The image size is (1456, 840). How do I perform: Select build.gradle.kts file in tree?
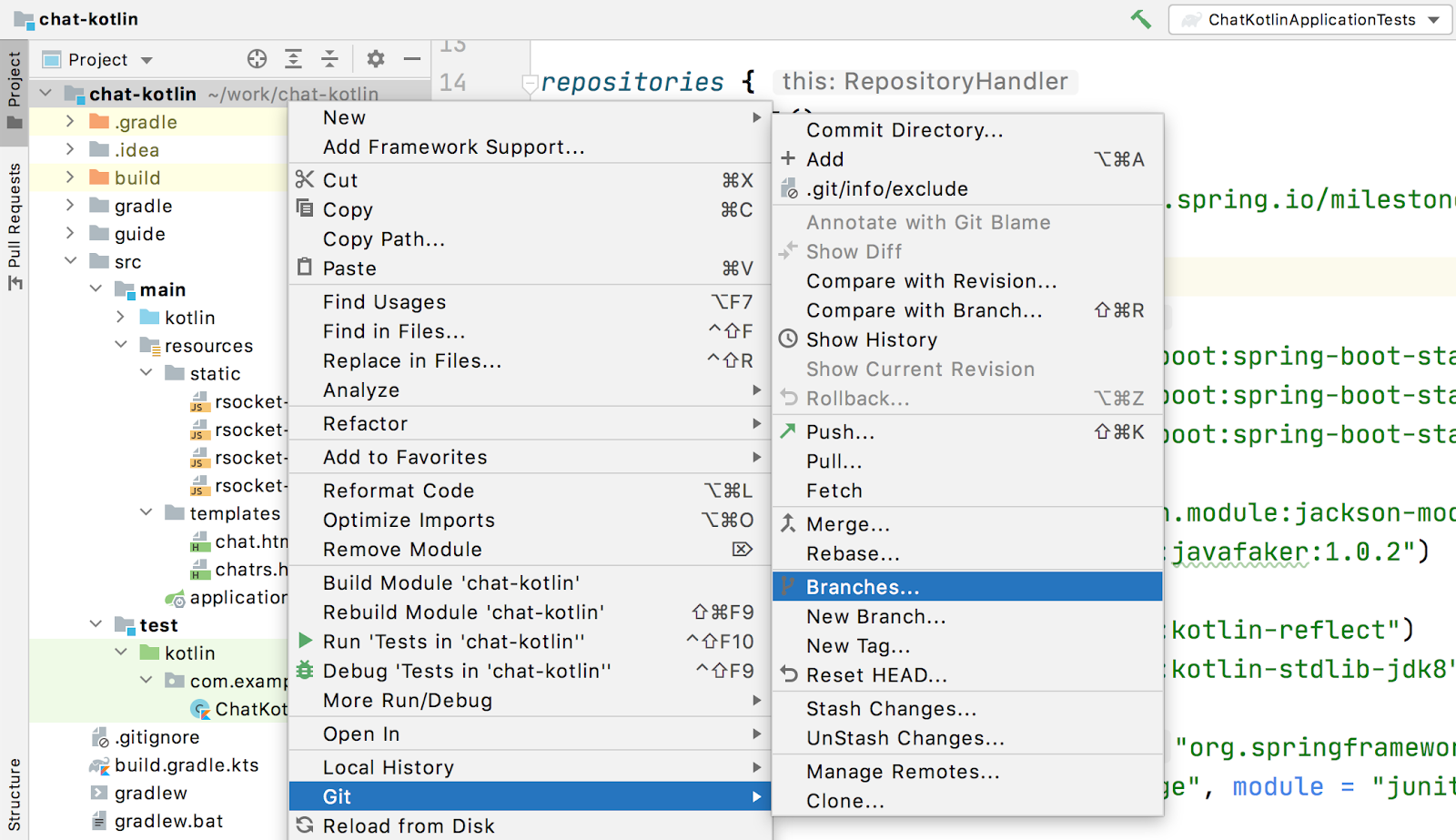tap(186, 765)
